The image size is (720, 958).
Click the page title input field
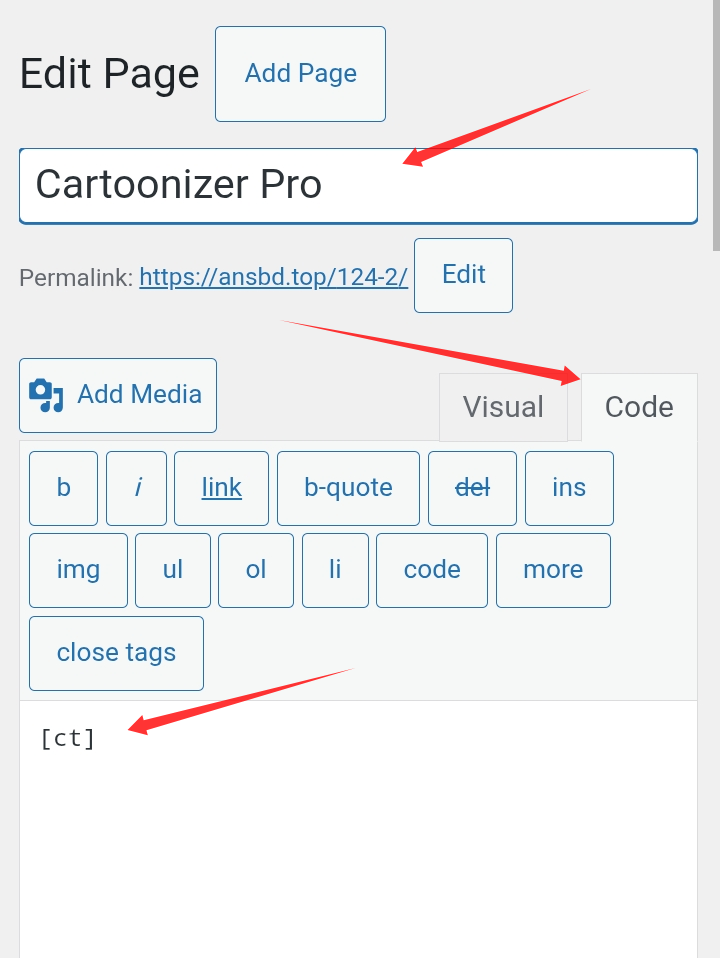point(358,185)
